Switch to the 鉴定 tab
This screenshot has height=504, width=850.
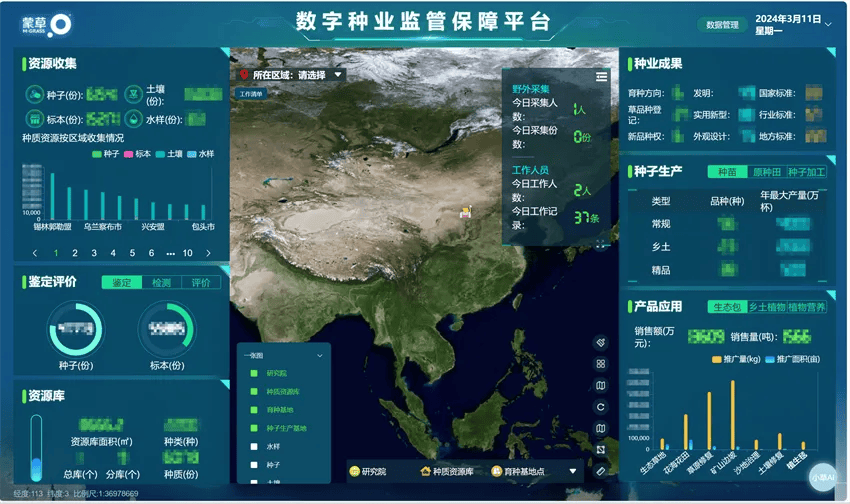pyautogui.click(x=121, y=282)
